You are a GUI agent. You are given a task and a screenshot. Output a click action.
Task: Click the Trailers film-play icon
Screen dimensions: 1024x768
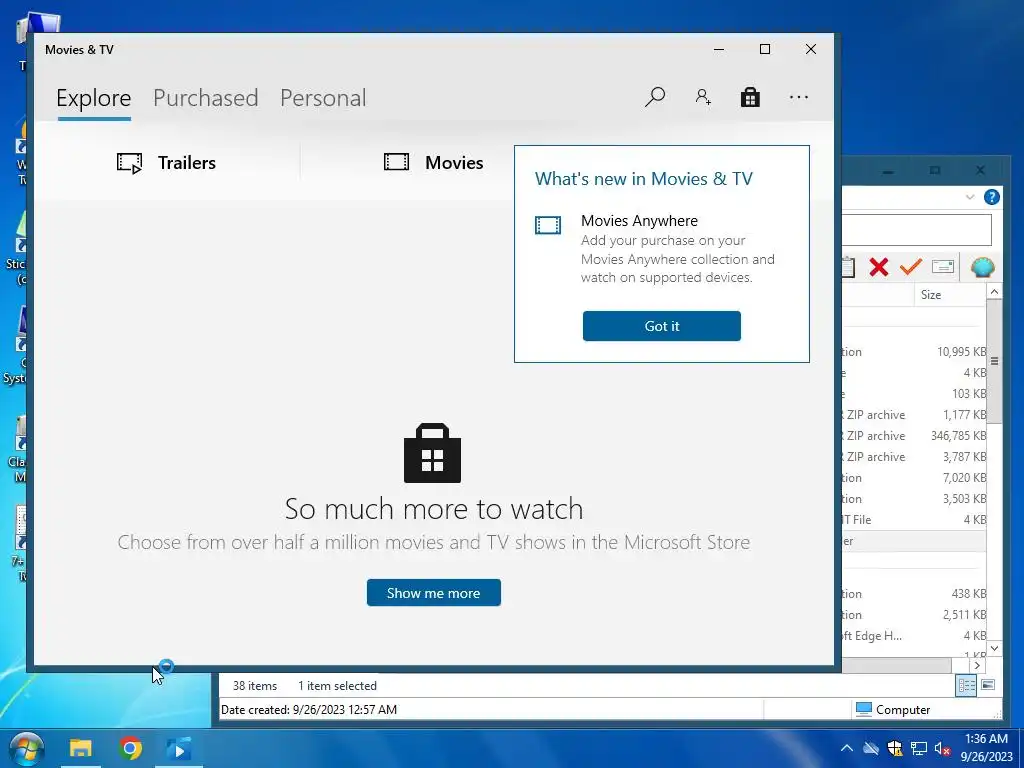tap(129, 163)
